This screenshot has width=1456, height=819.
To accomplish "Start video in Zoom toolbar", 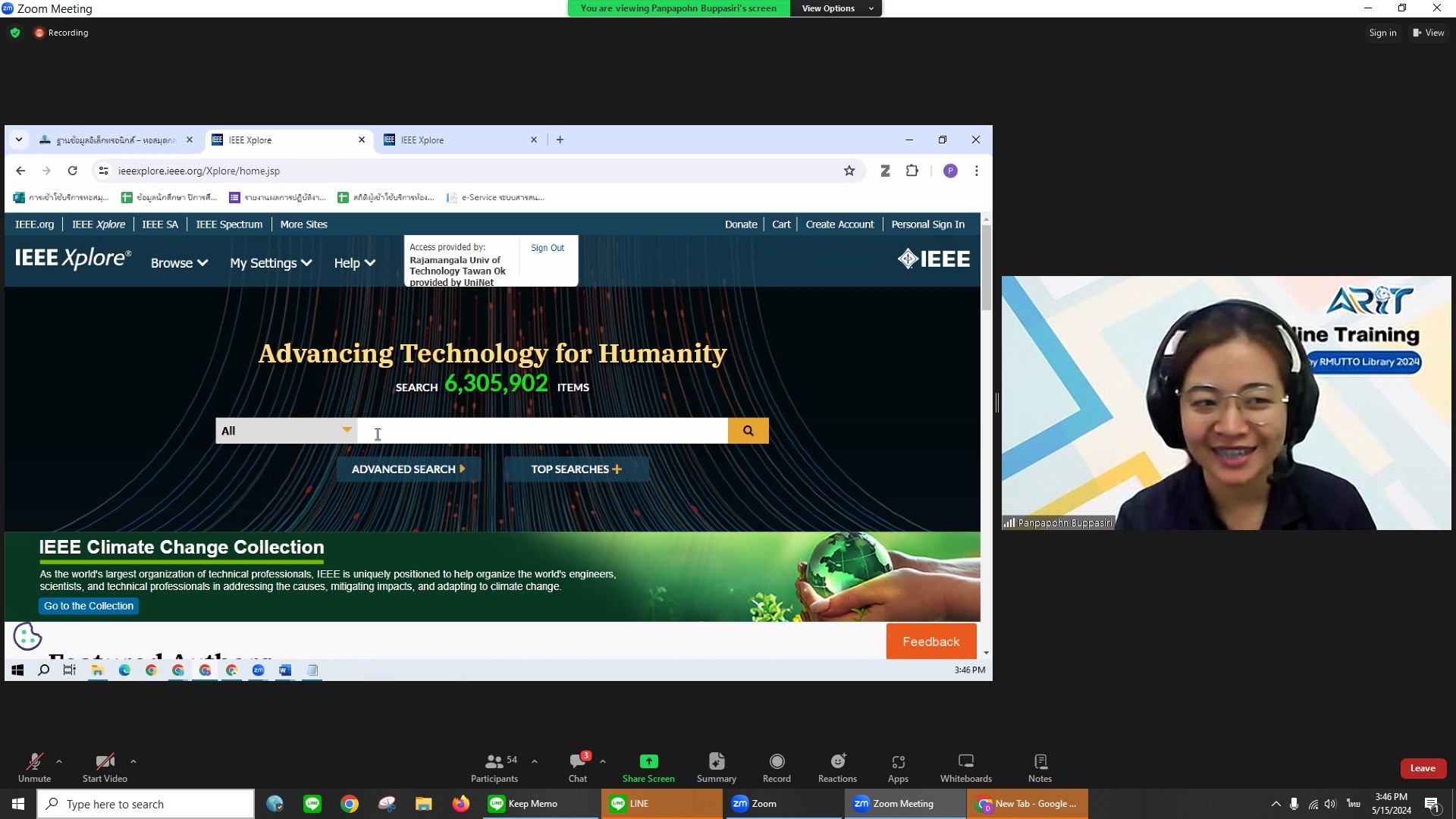I will [105, 767].
